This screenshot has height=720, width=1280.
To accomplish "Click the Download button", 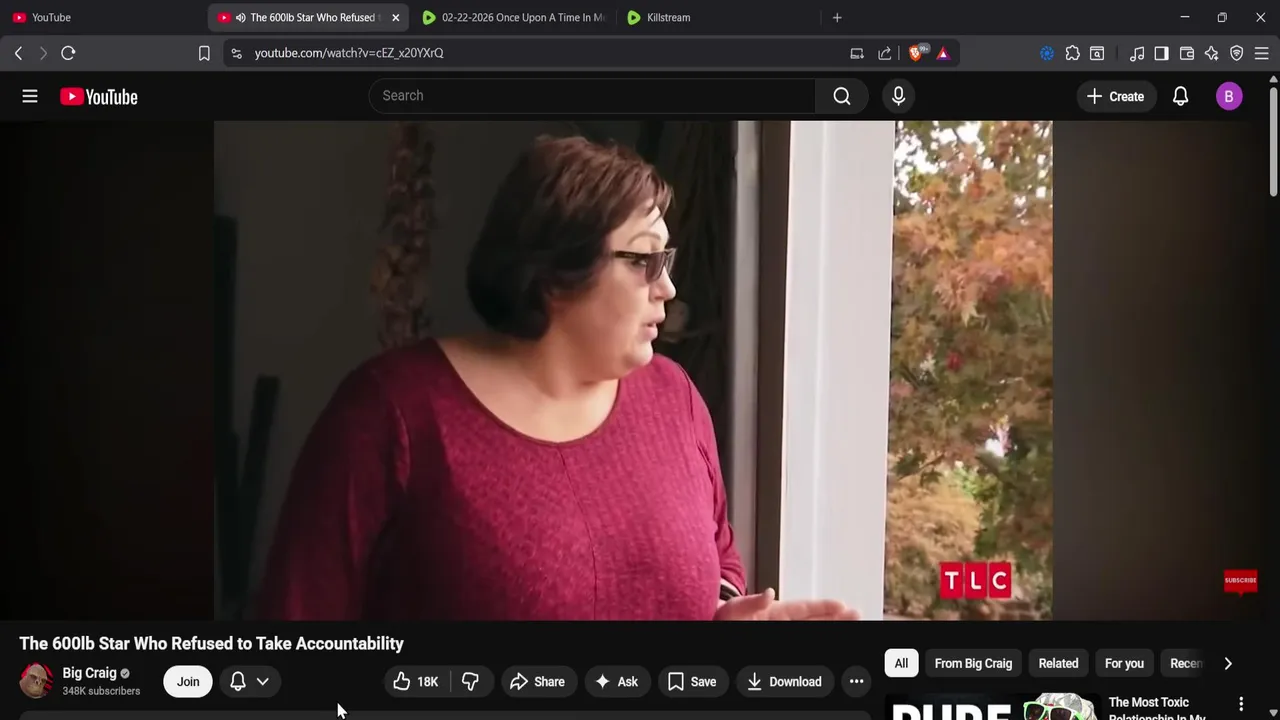I will 784,682.
